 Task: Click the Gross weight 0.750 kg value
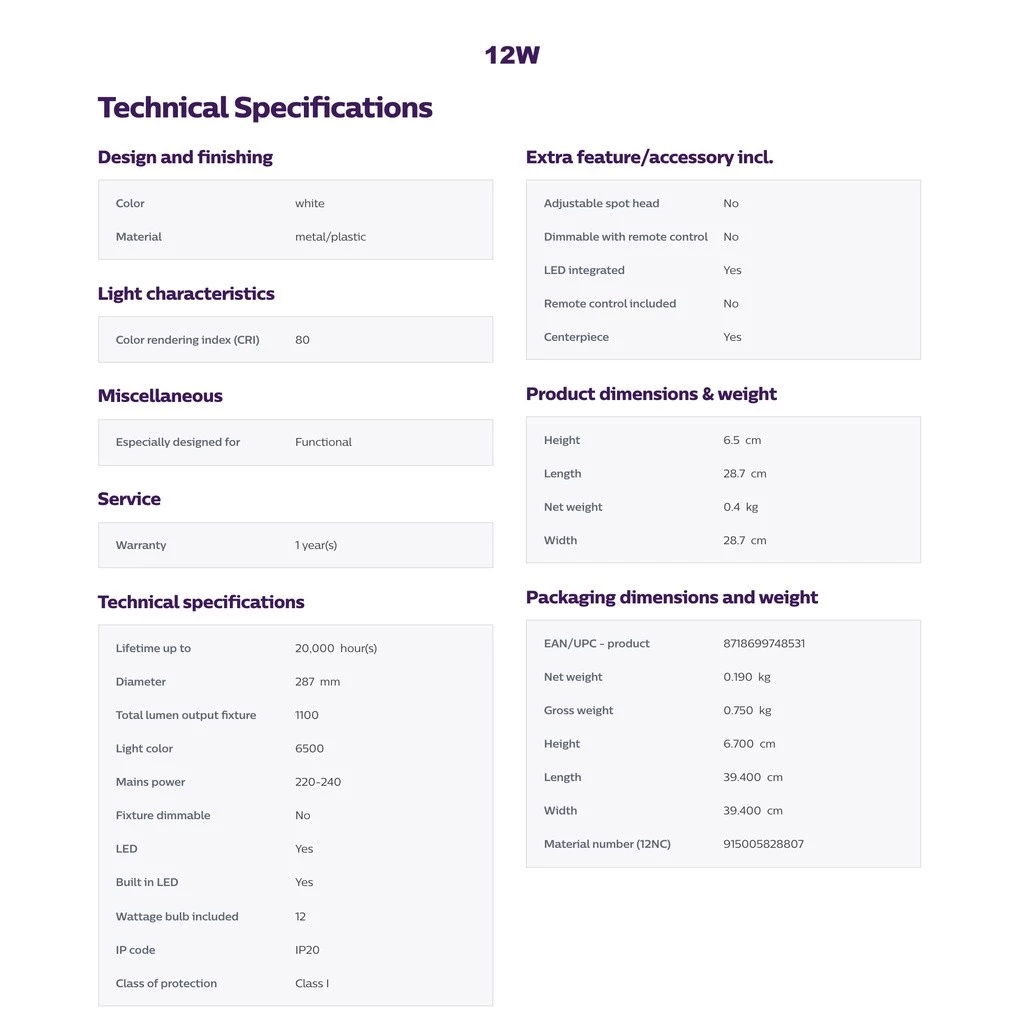tap(747, 711)
